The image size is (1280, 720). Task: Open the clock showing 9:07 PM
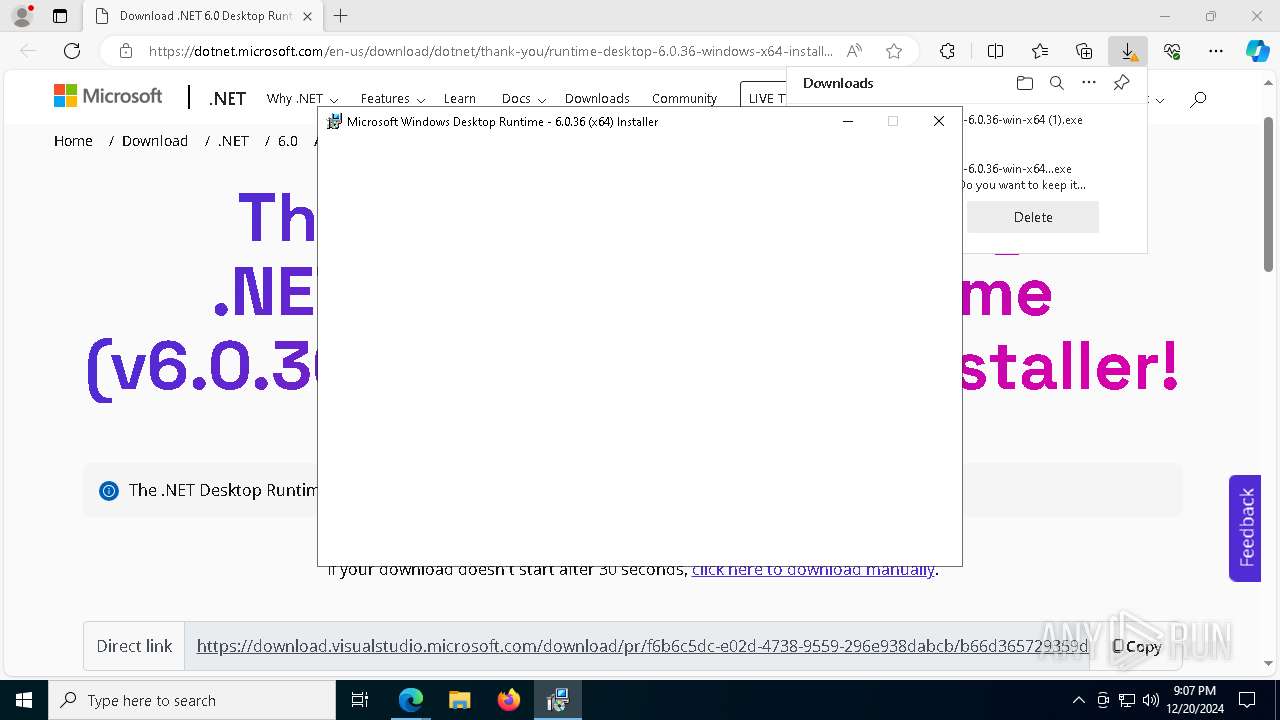click(1194, 700)
